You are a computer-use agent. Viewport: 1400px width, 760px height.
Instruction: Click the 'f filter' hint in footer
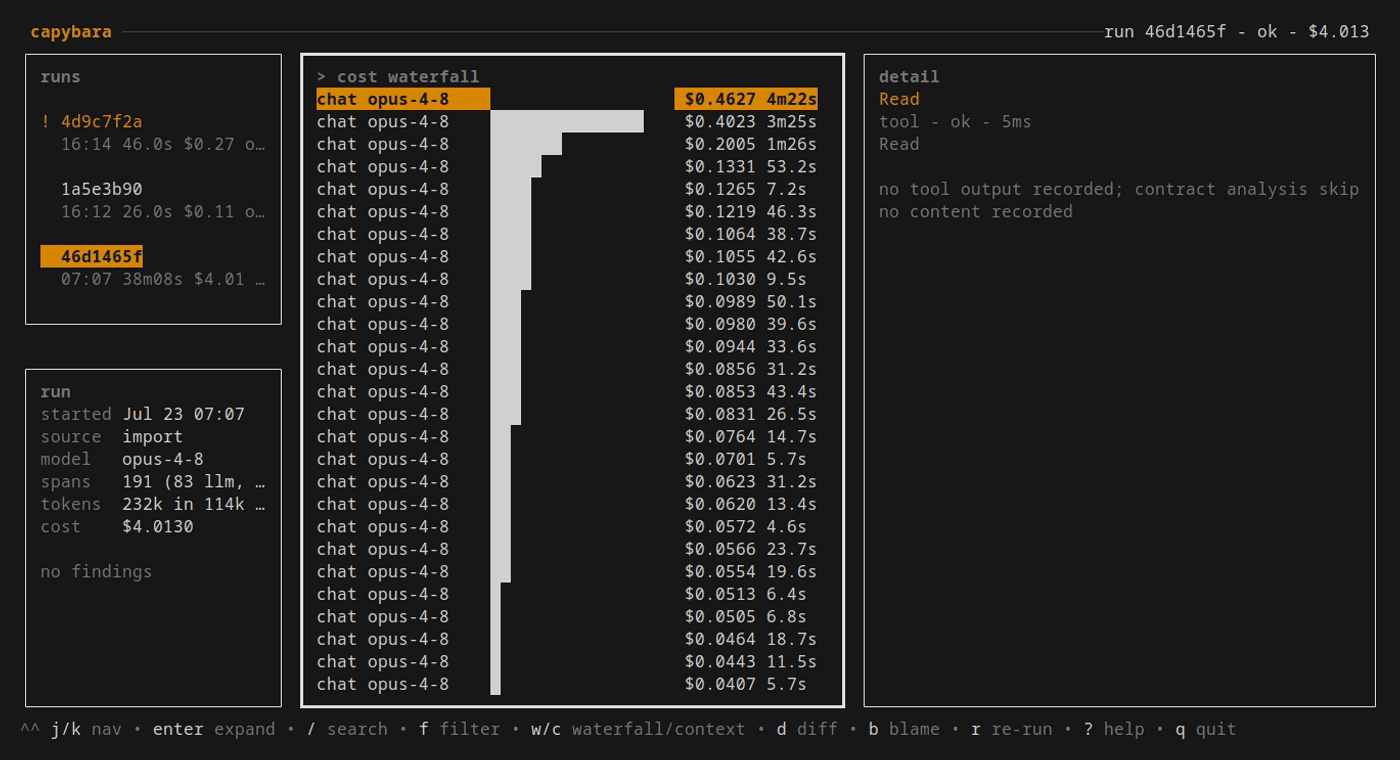[460, 729]
